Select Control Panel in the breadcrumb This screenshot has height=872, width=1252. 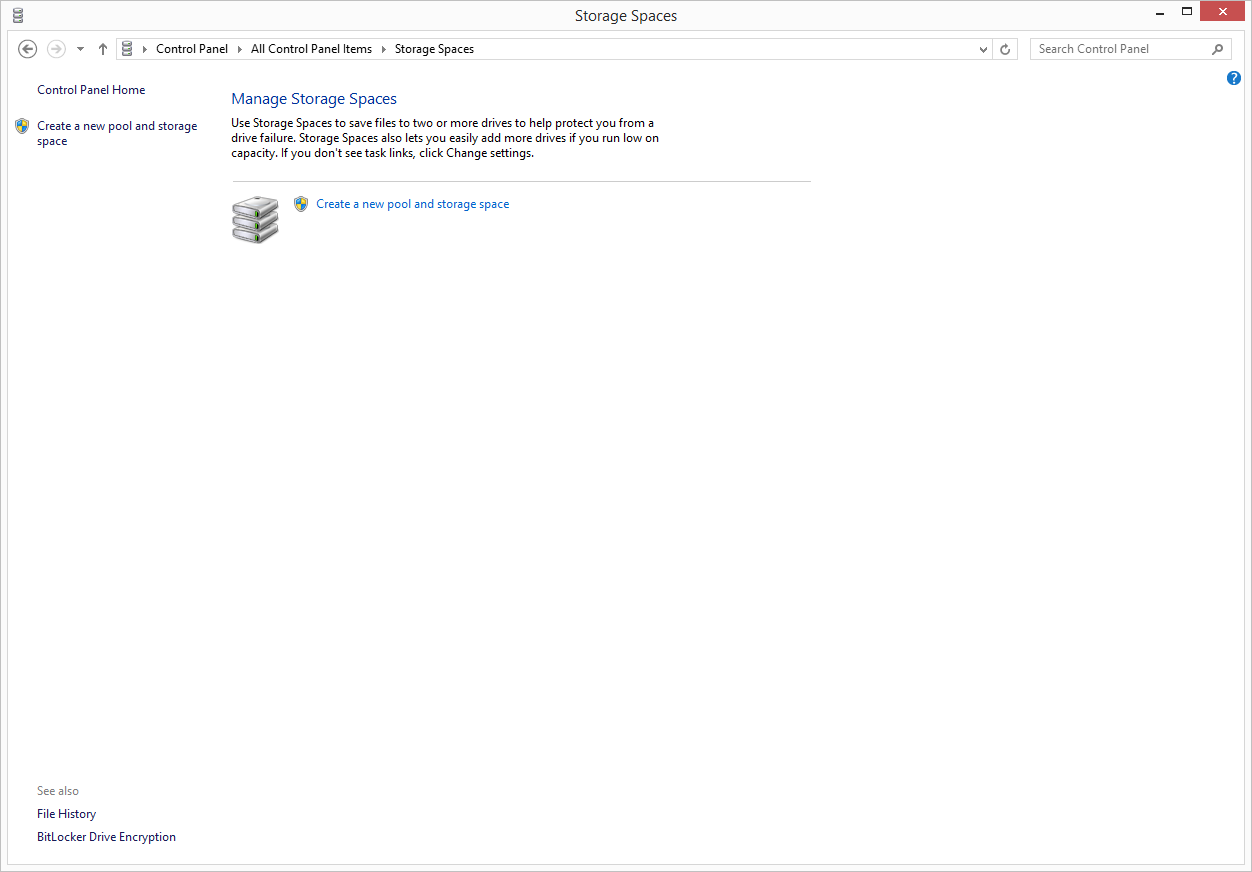[x=192, y=49]
